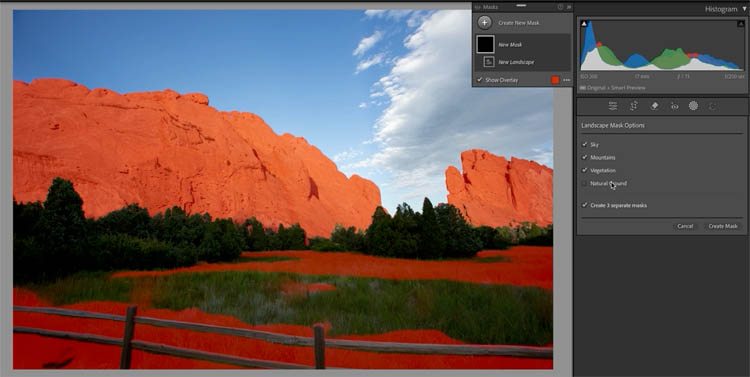Screen dimensions: 750x377
Task: Uncheck the Mountains checkbox
Action: (585, 157)
